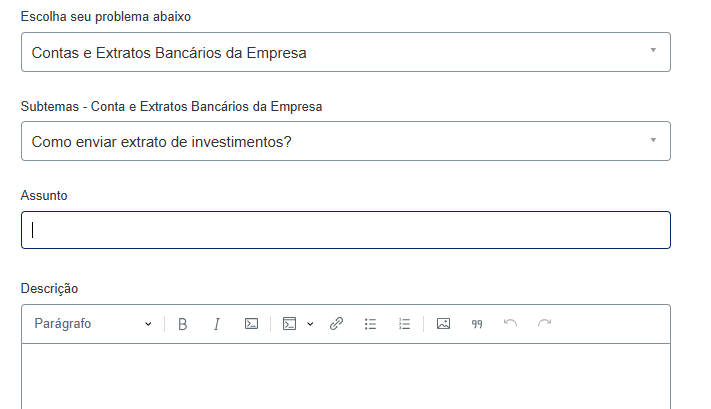
Task: Open the insert link tool
Action: (x=336, y=324)
